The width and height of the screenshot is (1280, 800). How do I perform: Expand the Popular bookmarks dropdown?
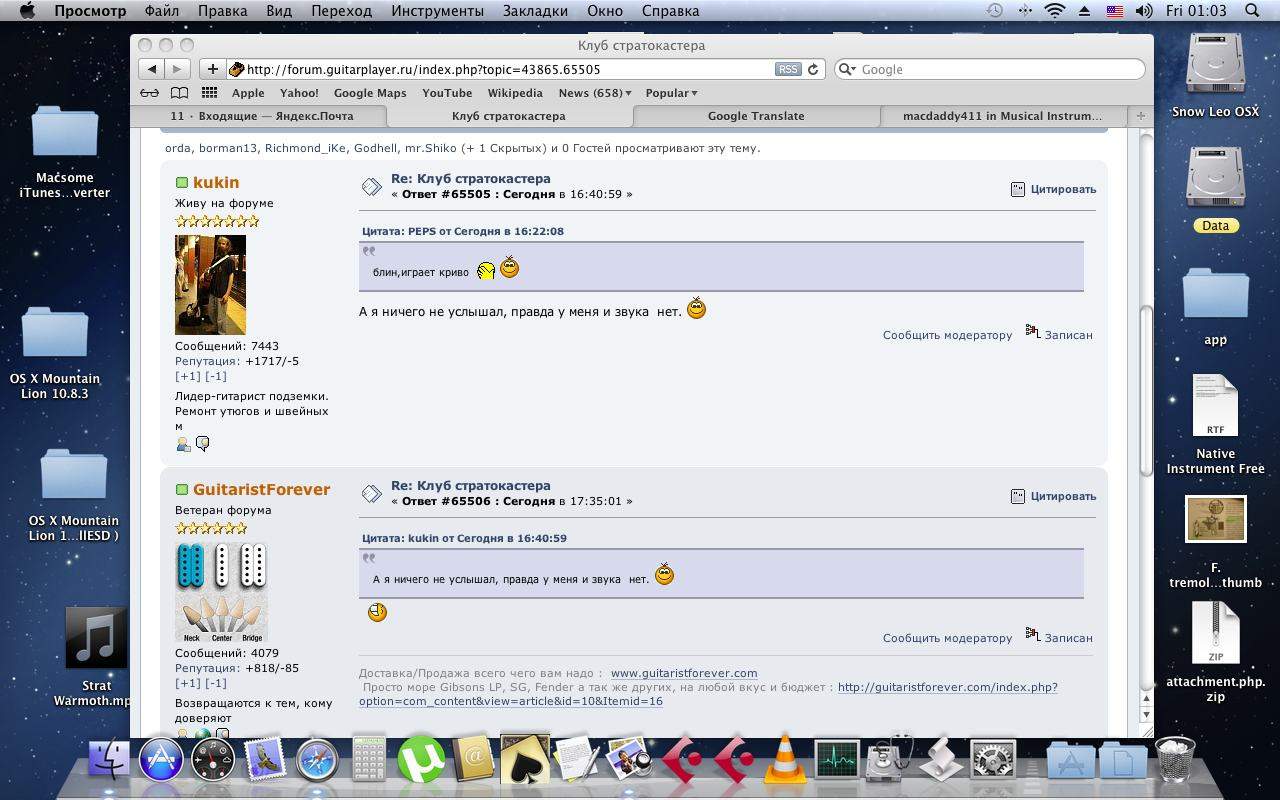671,93
